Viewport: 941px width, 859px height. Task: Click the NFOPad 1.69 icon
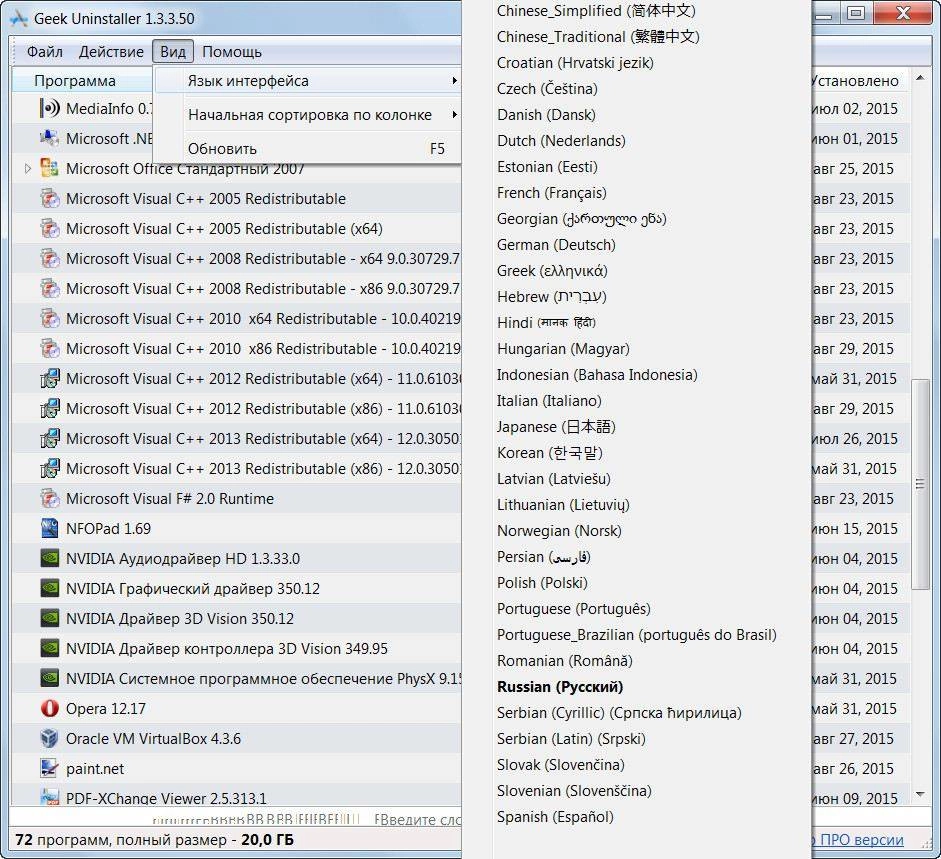coord(50,529)
